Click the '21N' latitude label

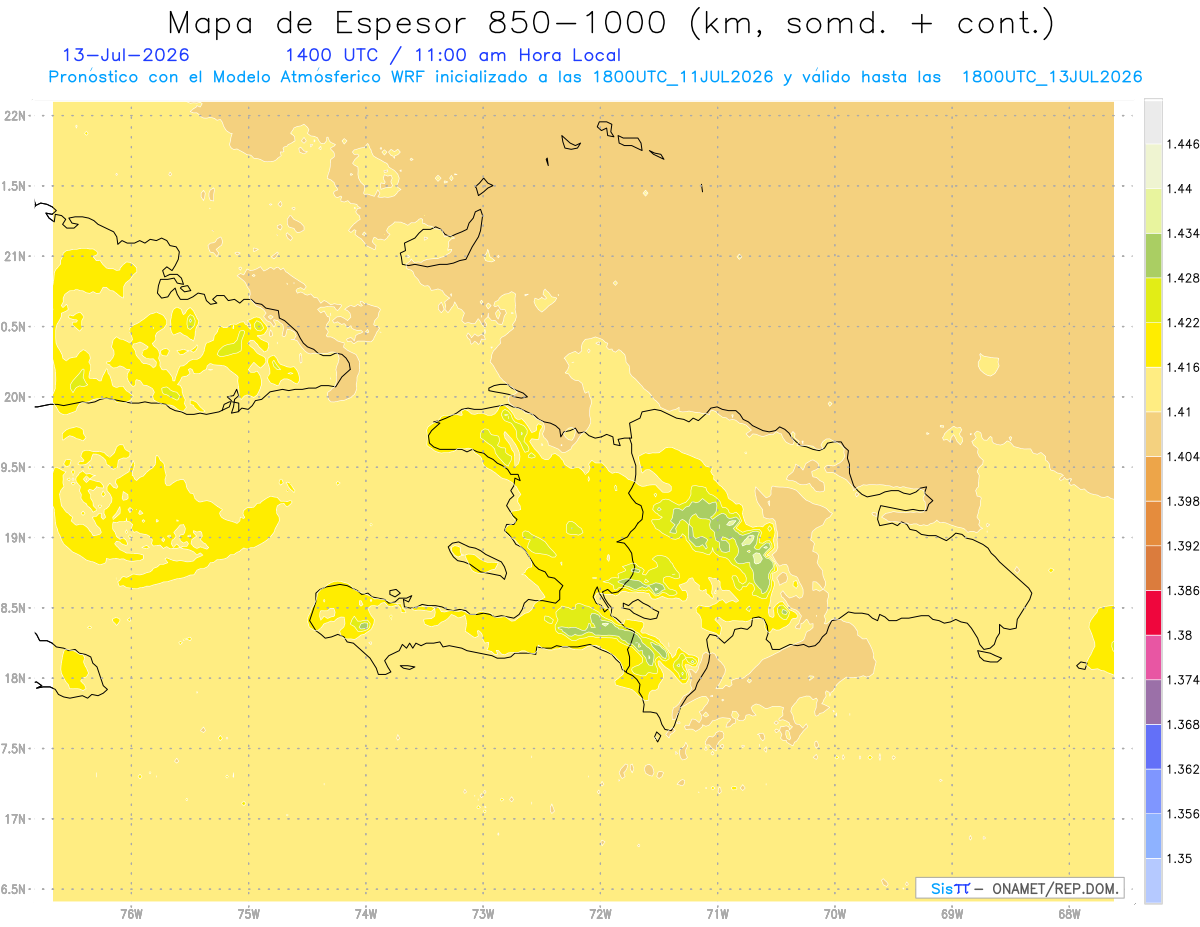point(16,256)
